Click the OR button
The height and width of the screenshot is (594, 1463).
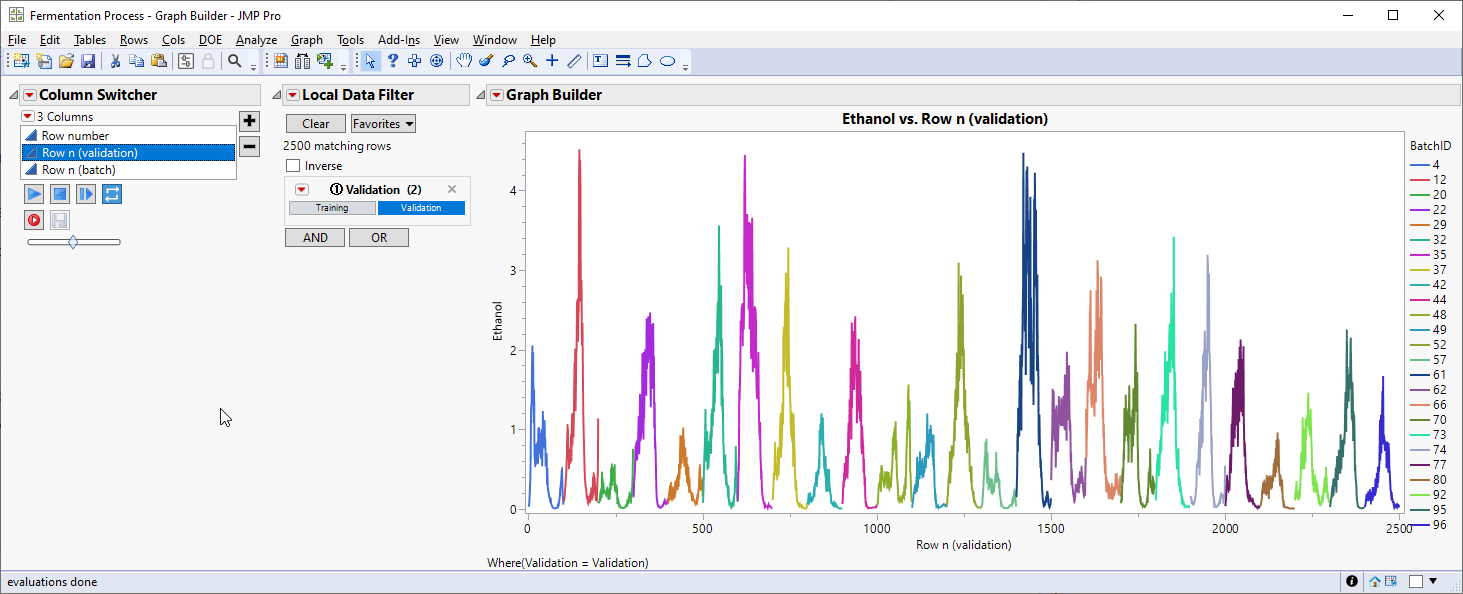click(379, 238)
